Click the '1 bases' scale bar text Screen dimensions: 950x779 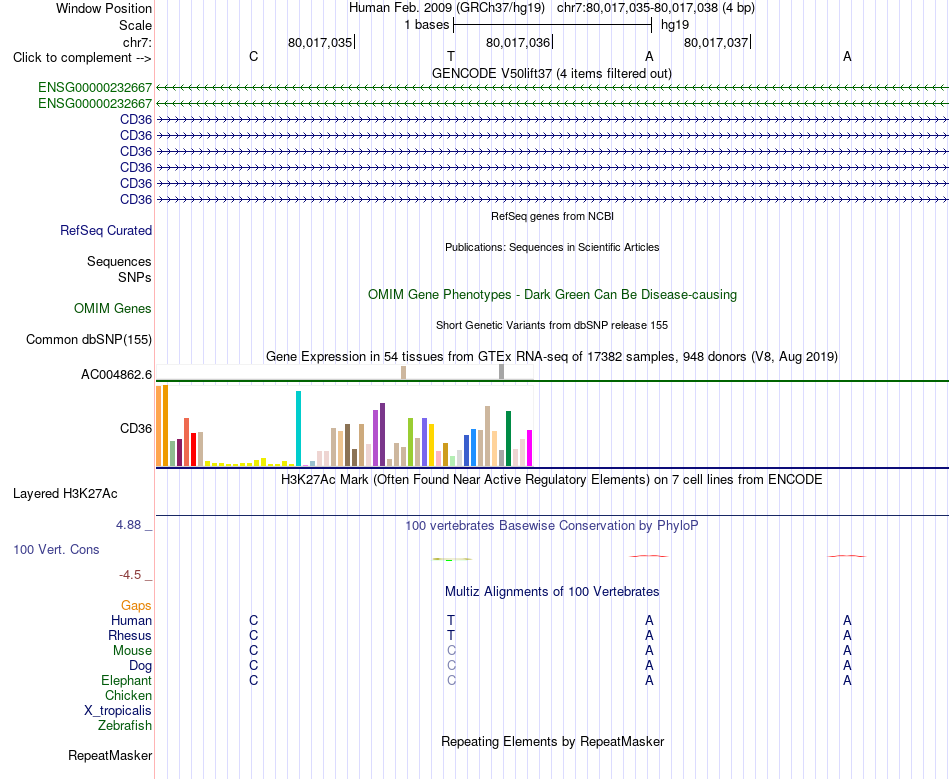click(x=427, y=25)
